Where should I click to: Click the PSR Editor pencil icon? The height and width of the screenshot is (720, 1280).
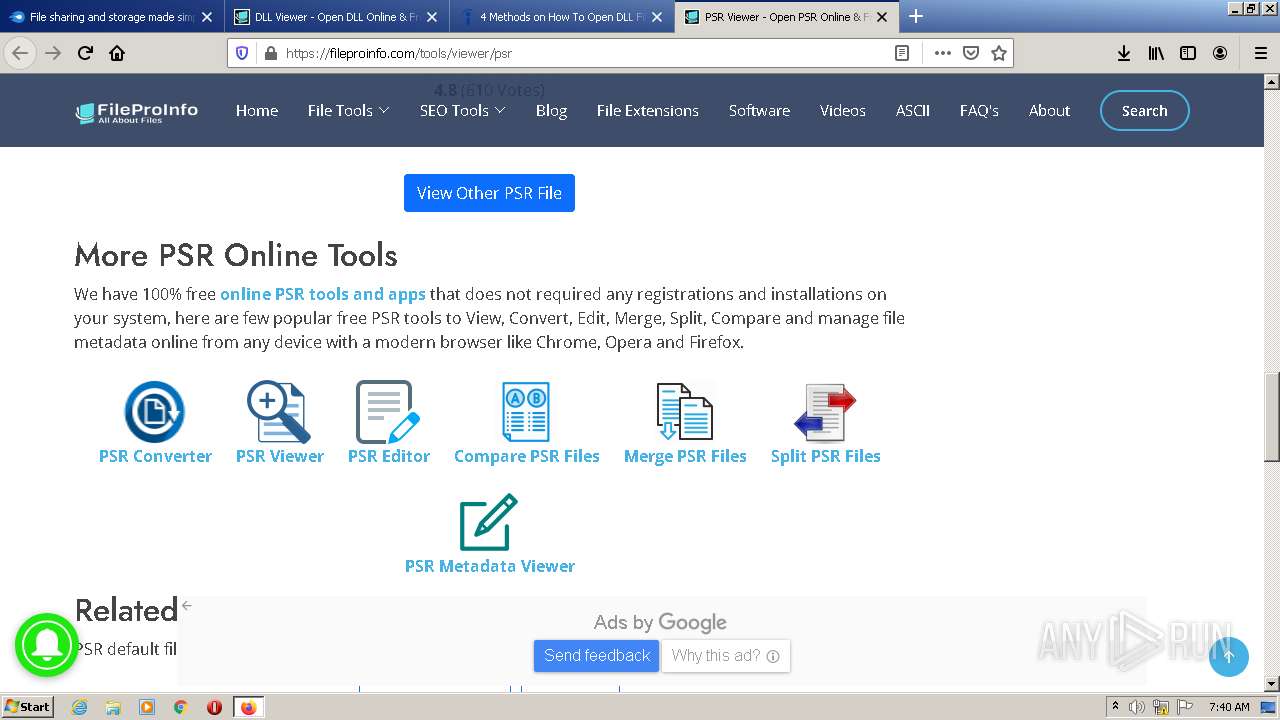[x=388, y=411]
